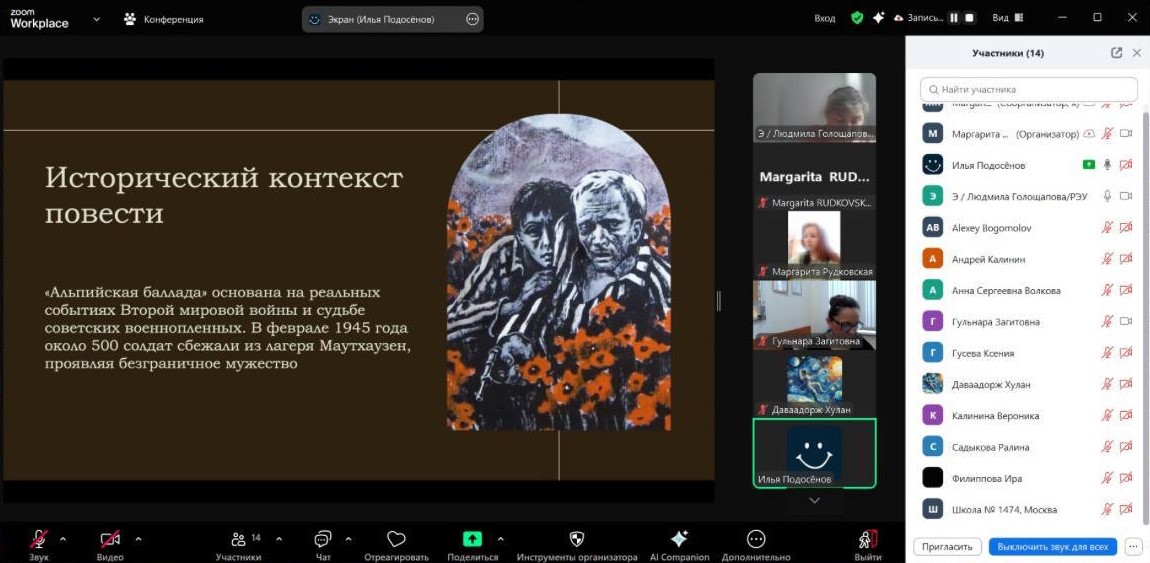
Task: Open more options beside mute-all button
Action: coord(1134,546)
